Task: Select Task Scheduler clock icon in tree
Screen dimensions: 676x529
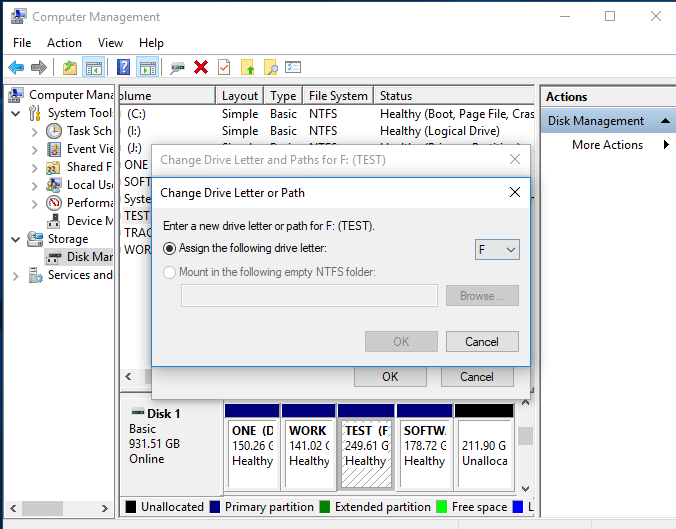Action: (x=54, y=131)
